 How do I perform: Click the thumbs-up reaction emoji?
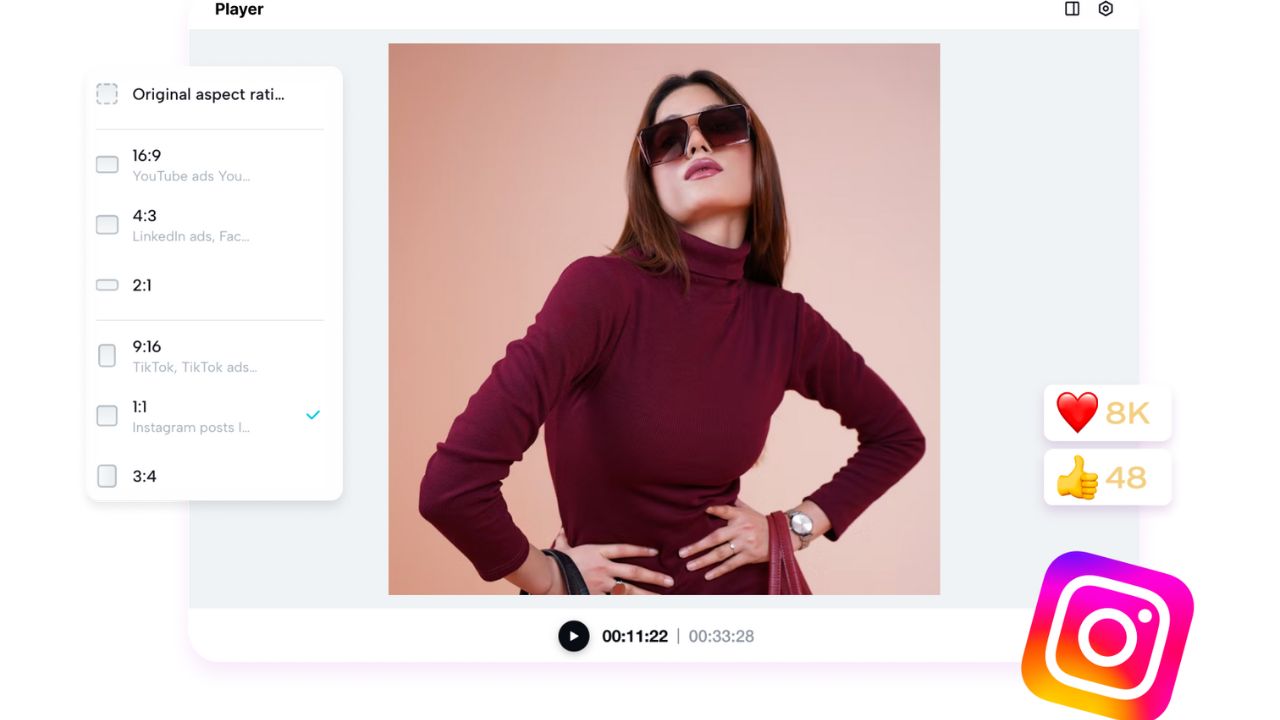(1078, 477)
